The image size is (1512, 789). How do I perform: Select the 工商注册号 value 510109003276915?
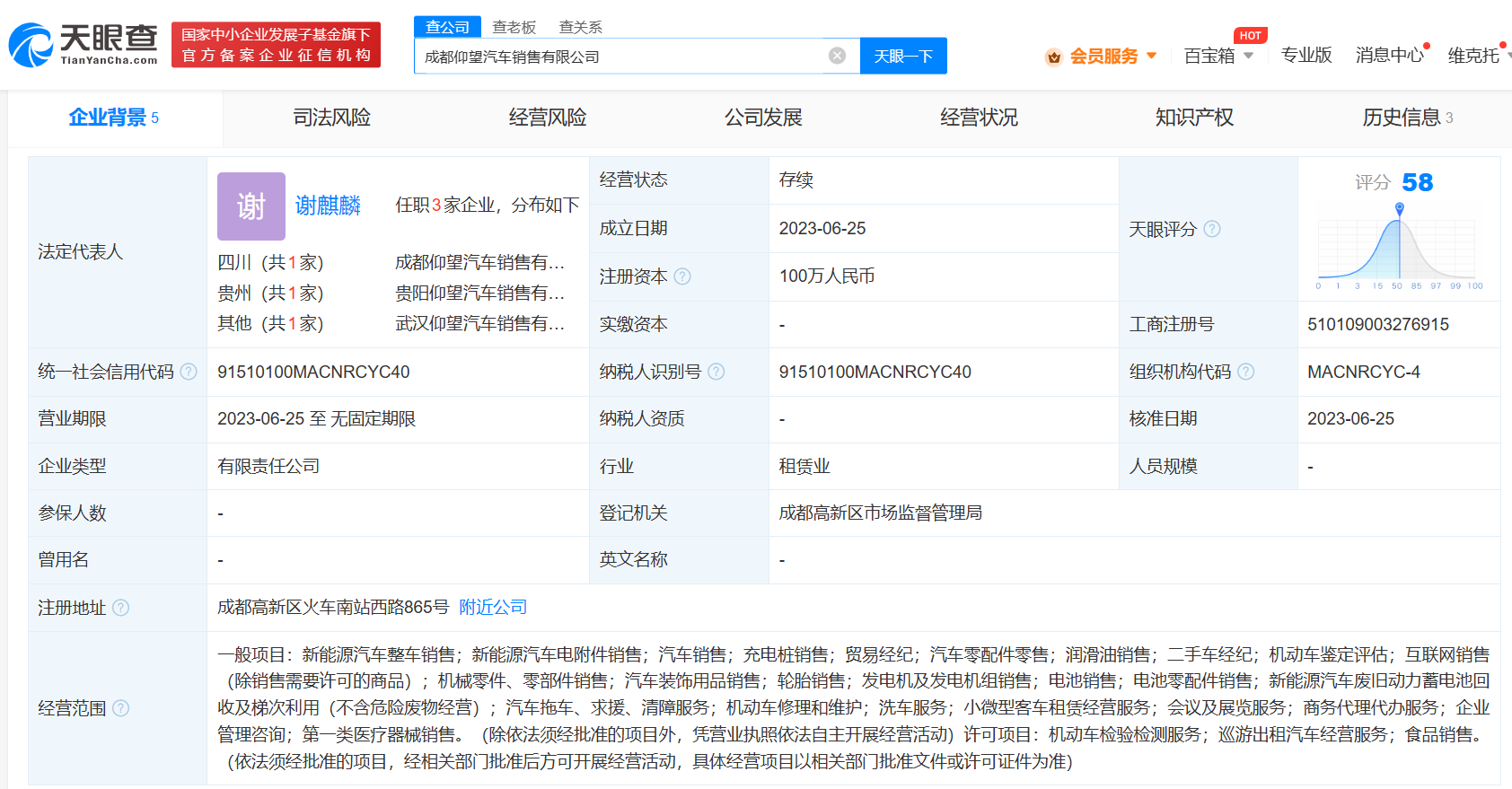1378,324
